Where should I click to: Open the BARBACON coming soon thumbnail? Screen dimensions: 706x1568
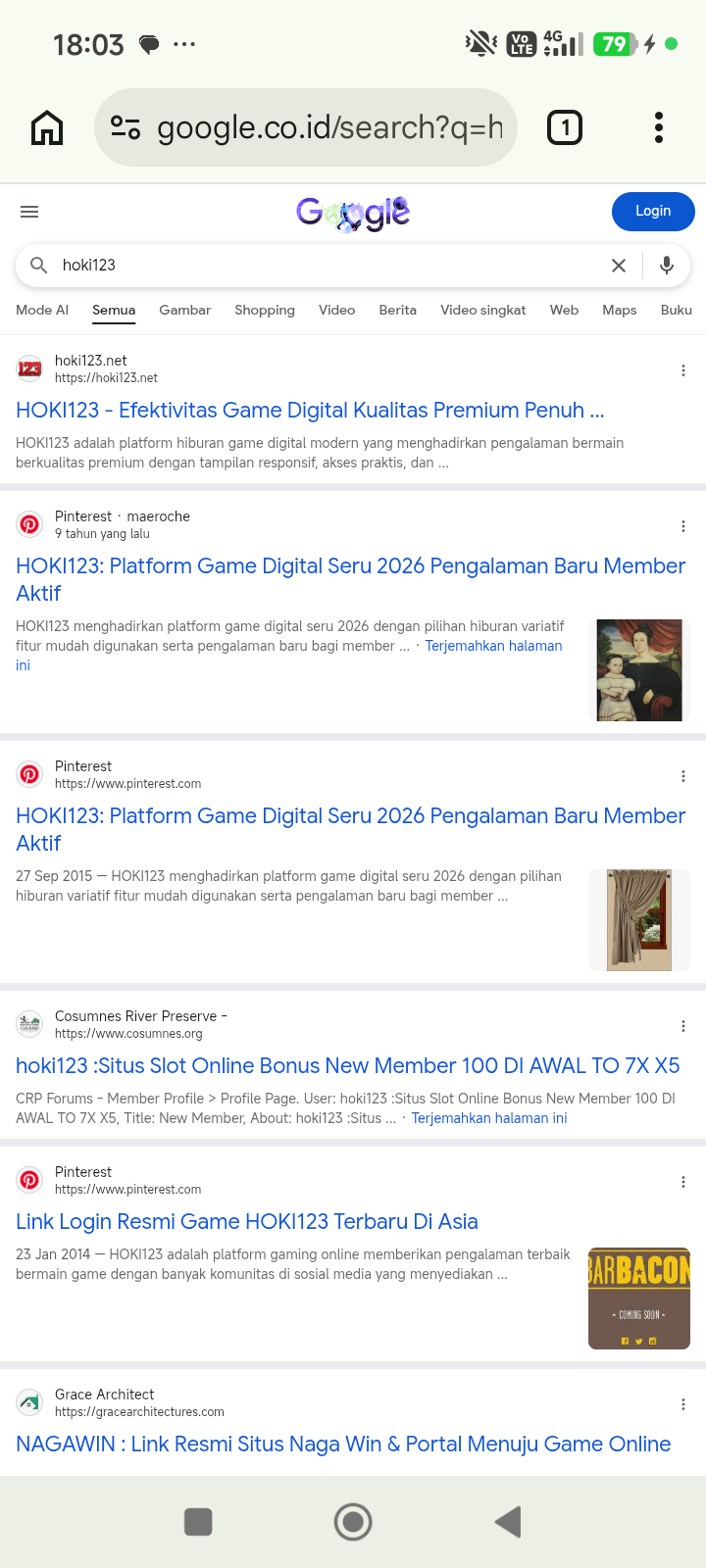639,1298
